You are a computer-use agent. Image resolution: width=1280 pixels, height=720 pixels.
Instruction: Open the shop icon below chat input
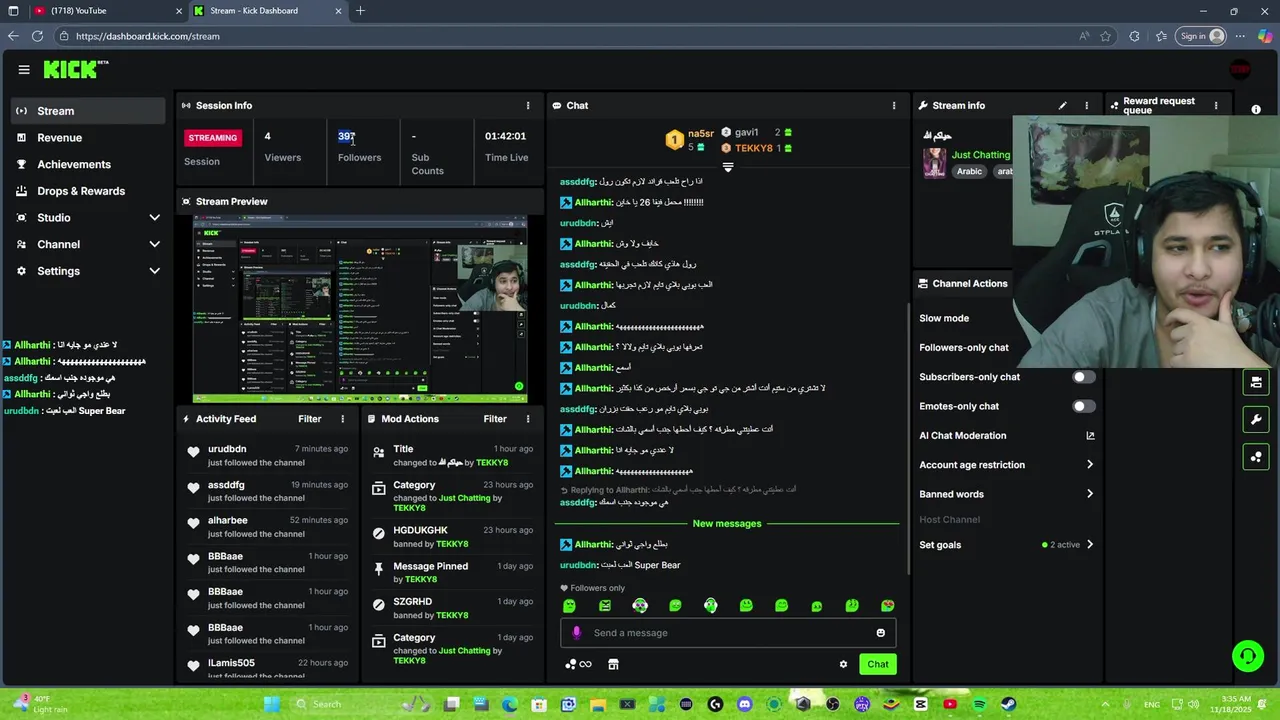[613, 664]
